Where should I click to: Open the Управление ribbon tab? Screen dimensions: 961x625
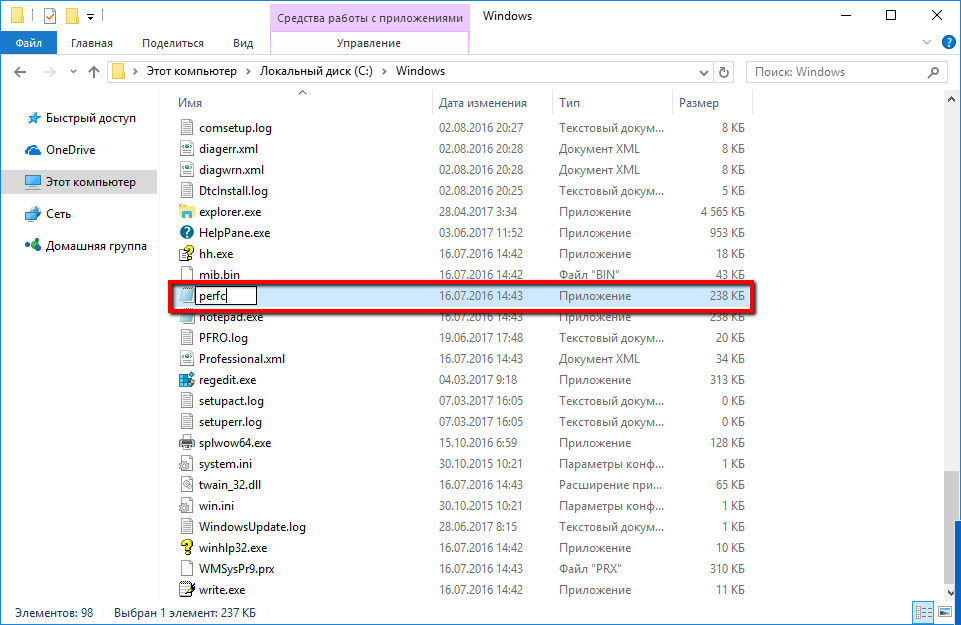[x=369, y=43]
